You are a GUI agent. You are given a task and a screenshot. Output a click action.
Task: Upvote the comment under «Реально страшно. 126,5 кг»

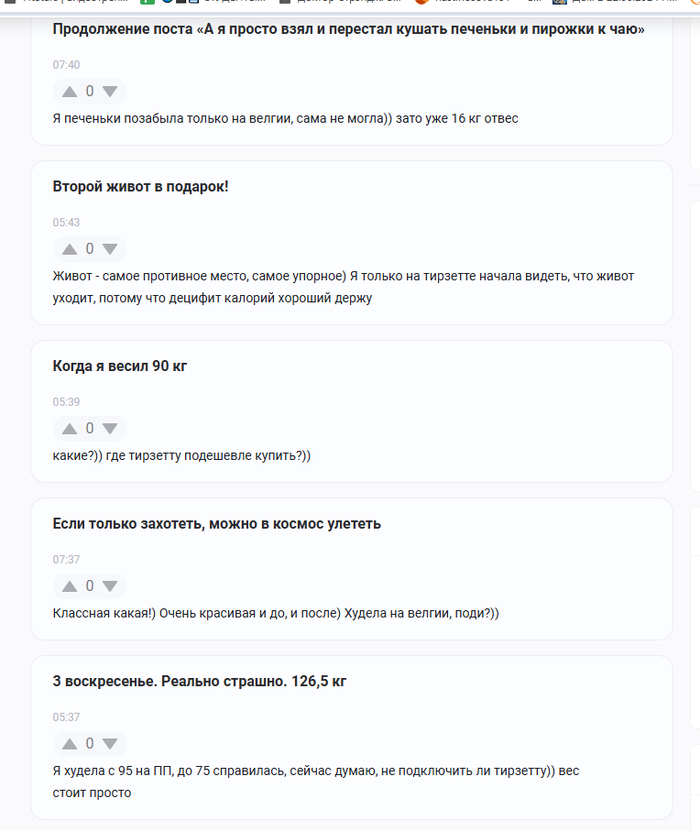69,744
